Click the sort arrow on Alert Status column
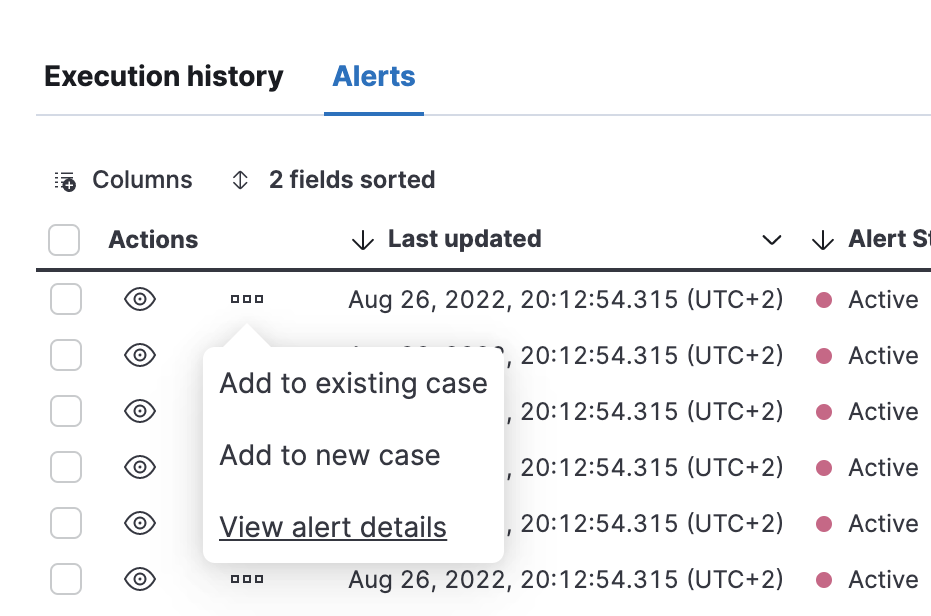 [x=822, y=240]
